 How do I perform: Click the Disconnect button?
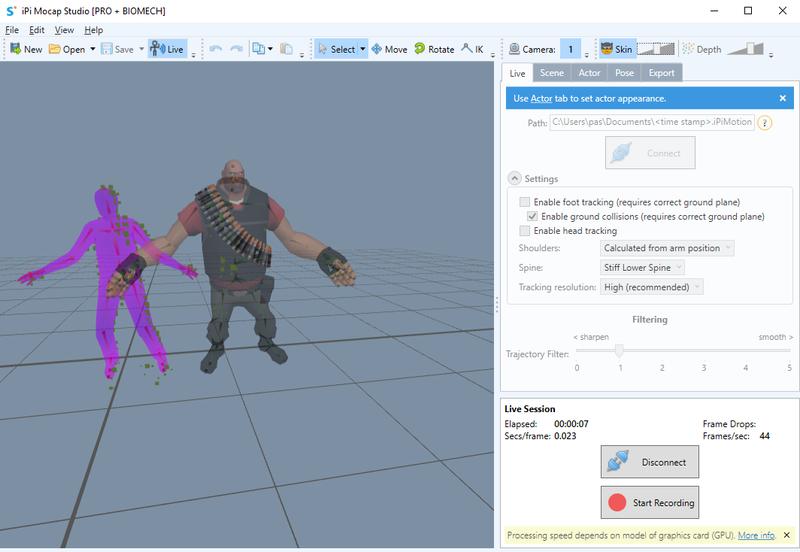(x=650, y=462)
